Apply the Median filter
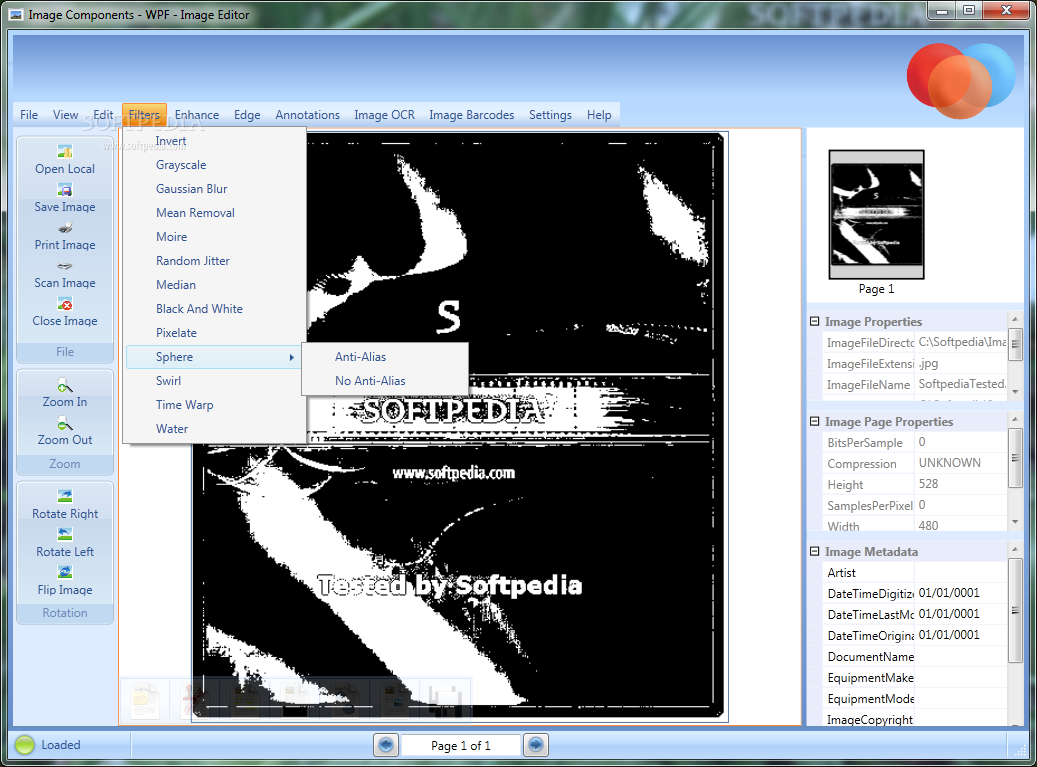 pos(215,285)
